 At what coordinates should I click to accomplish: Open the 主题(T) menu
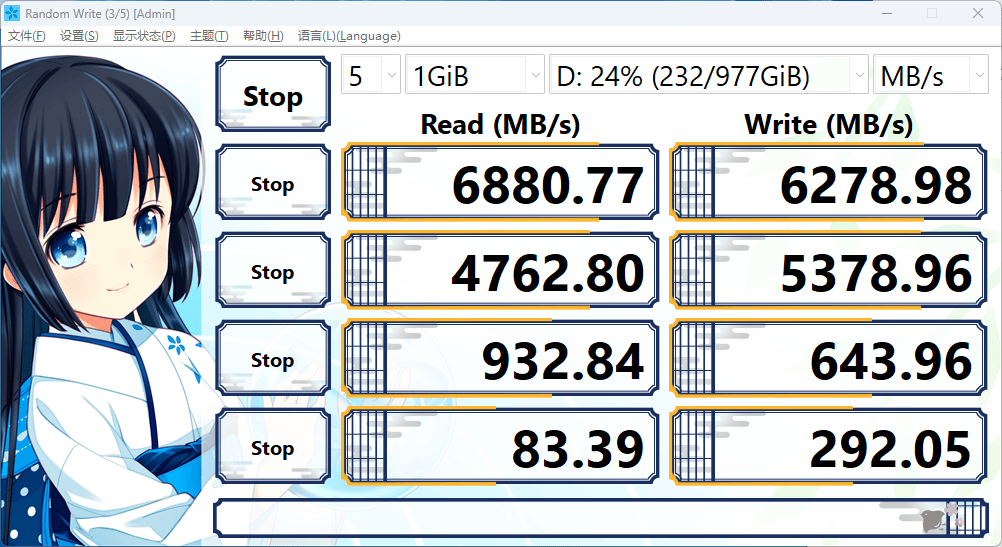click(x=208, y=36)
